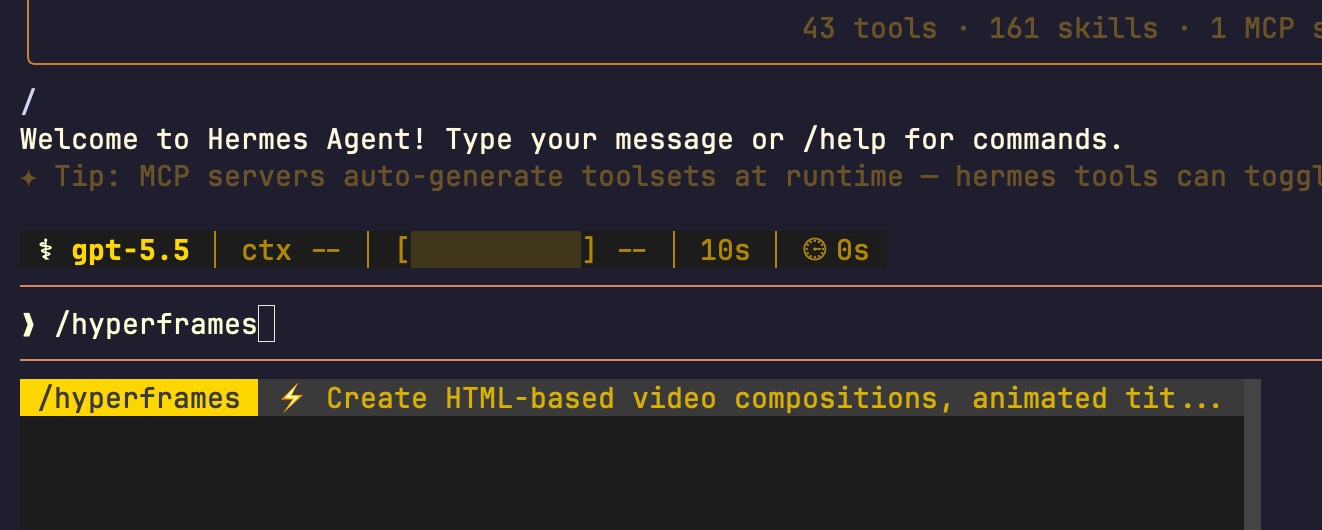Click the suggestion list scrollbar
The width and height of the screenshot is (1322, 530).
coord(1252,455)
